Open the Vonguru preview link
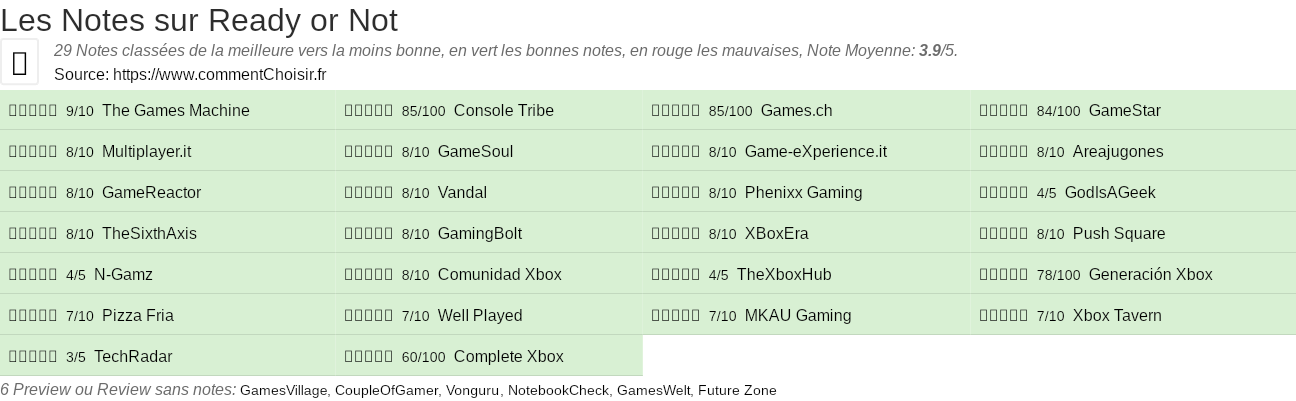The height and width of the screenshot is (401, 1296). [472, 391]
